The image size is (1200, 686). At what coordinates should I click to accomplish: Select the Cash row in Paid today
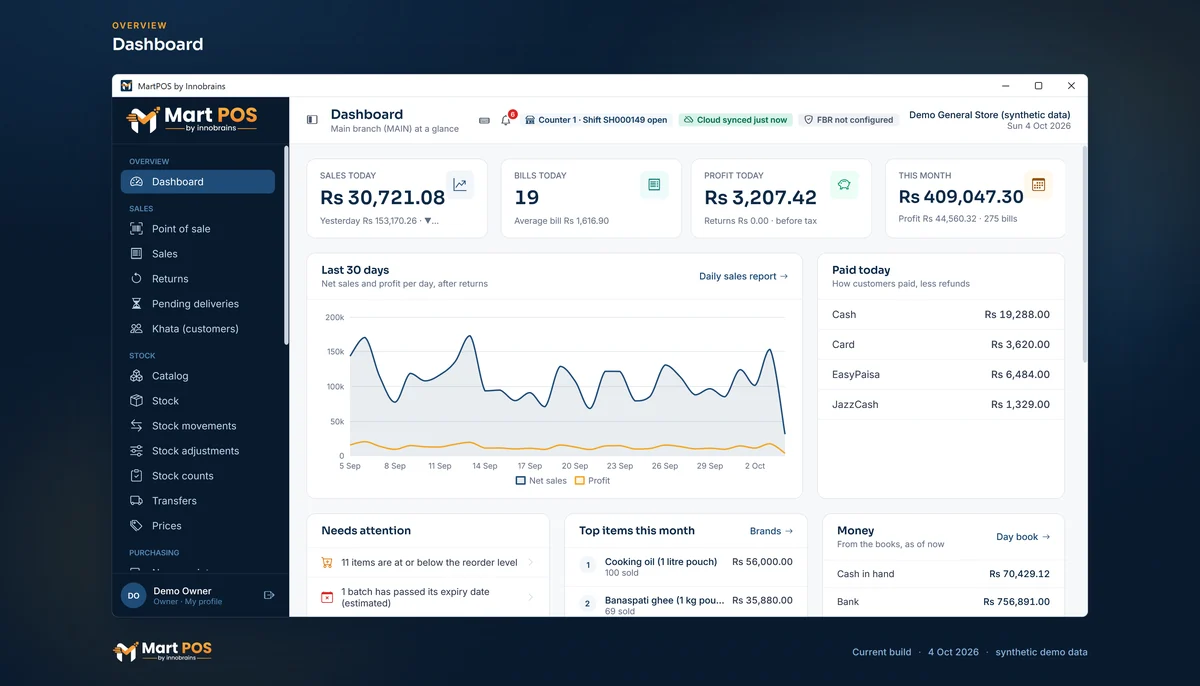point(941,314)
